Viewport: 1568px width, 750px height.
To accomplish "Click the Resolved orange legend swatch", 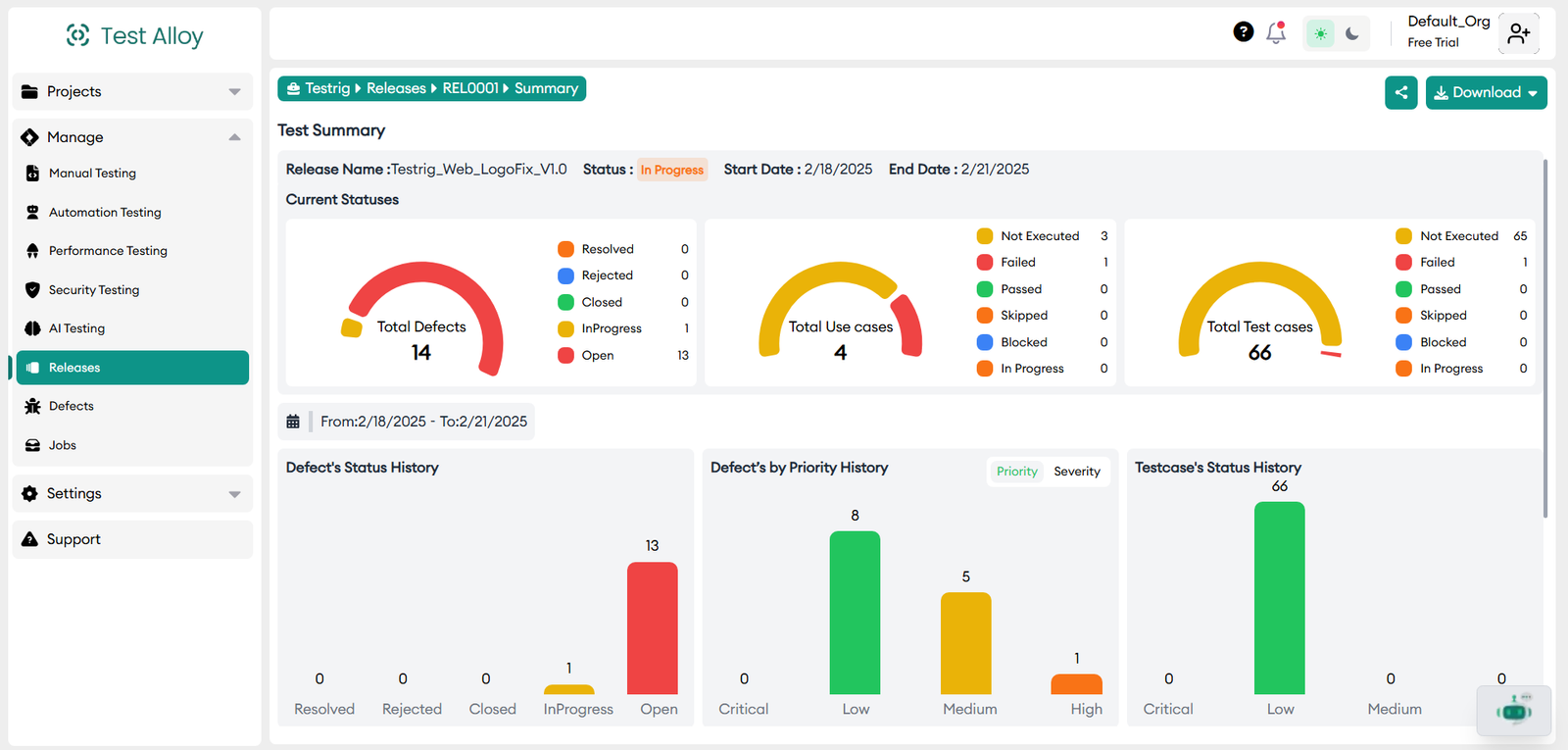I will pos(565,249).
